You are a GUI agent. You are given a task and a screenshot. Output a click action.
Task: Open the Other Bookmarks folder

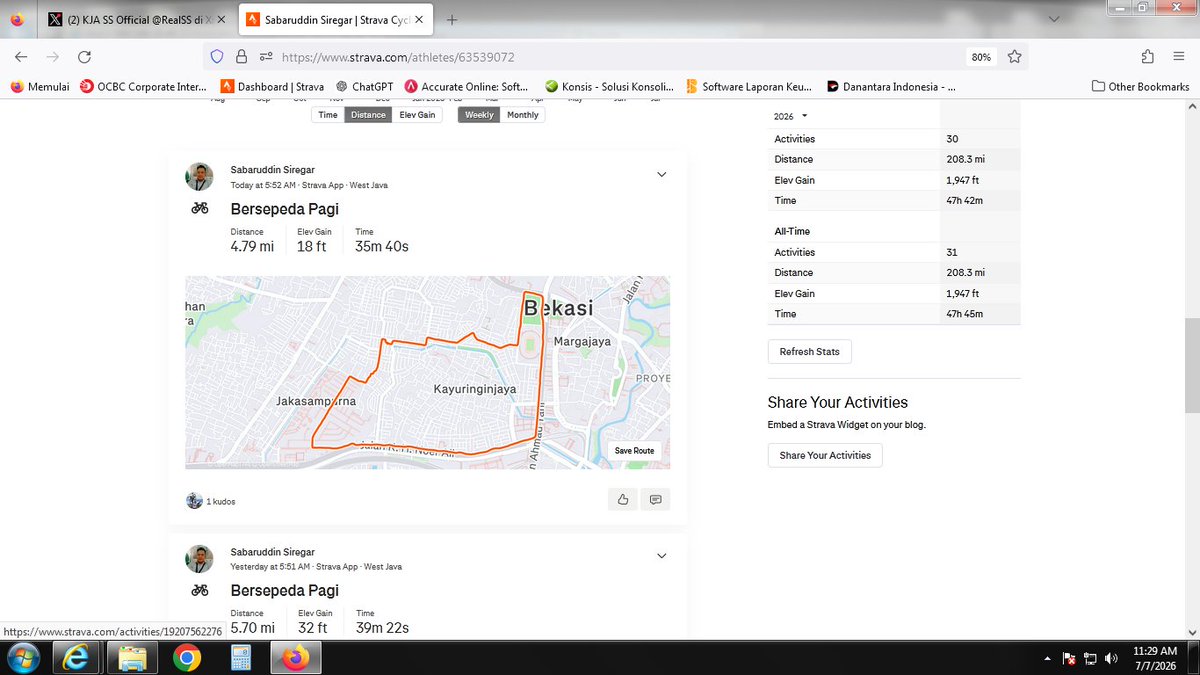pos(1140,86)
